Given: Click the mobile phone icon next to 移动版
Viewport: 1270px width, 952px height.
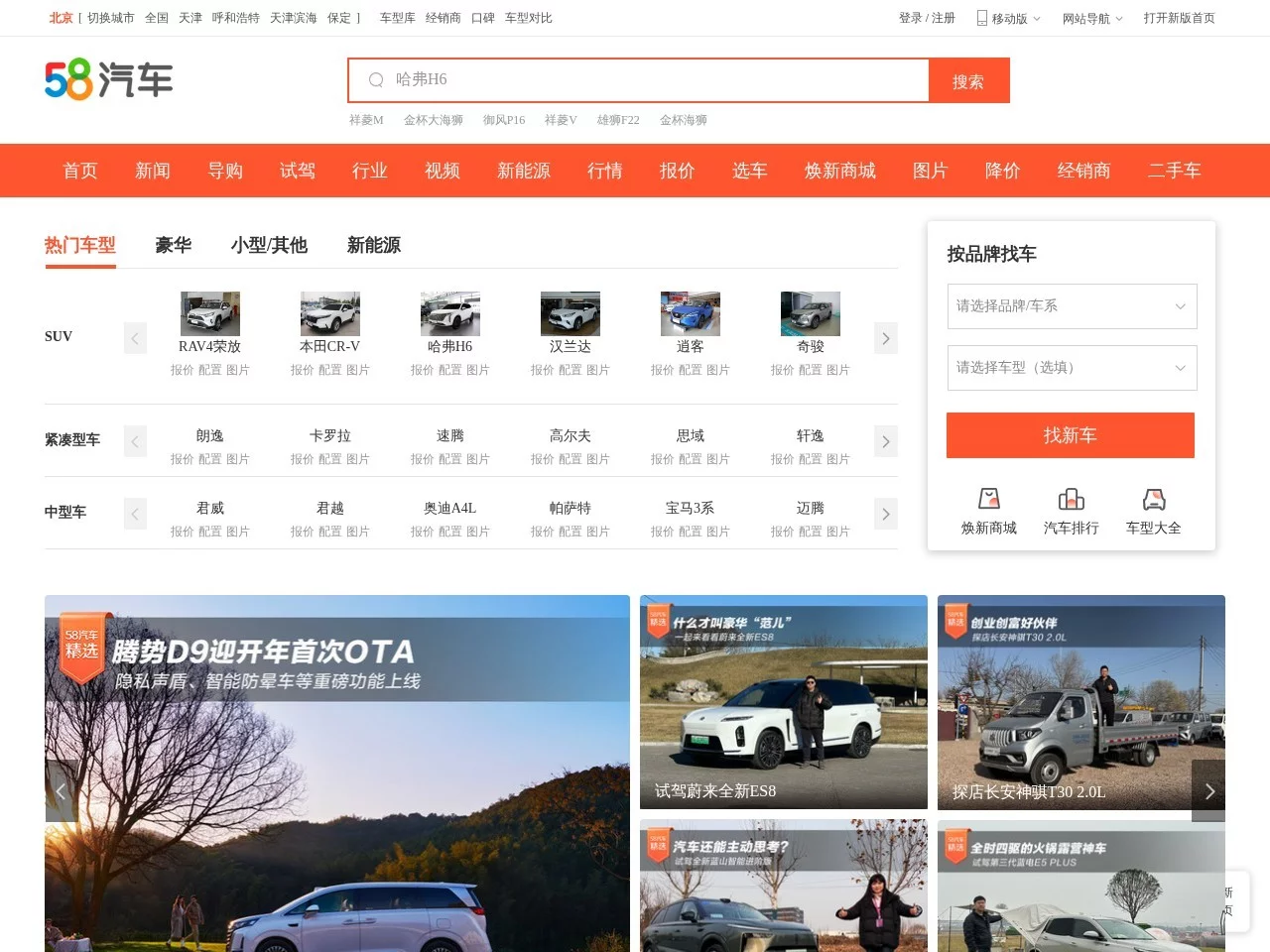Looking at the screenshot, I should click(982, 18).
